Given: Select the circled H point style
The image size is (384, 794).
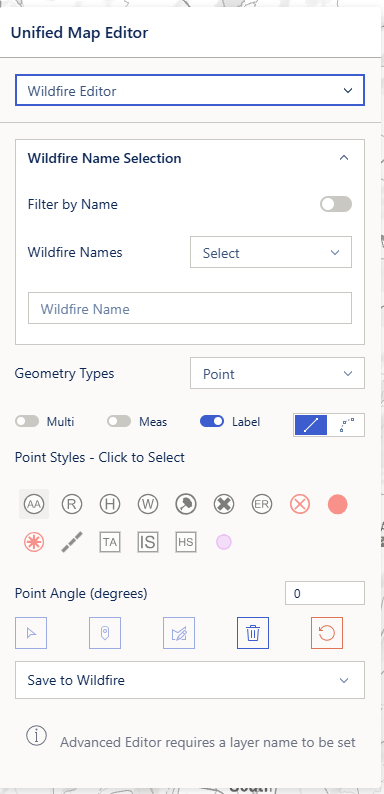Looking at the screenshot, I should pyautogui.click(x=110, y=504).
